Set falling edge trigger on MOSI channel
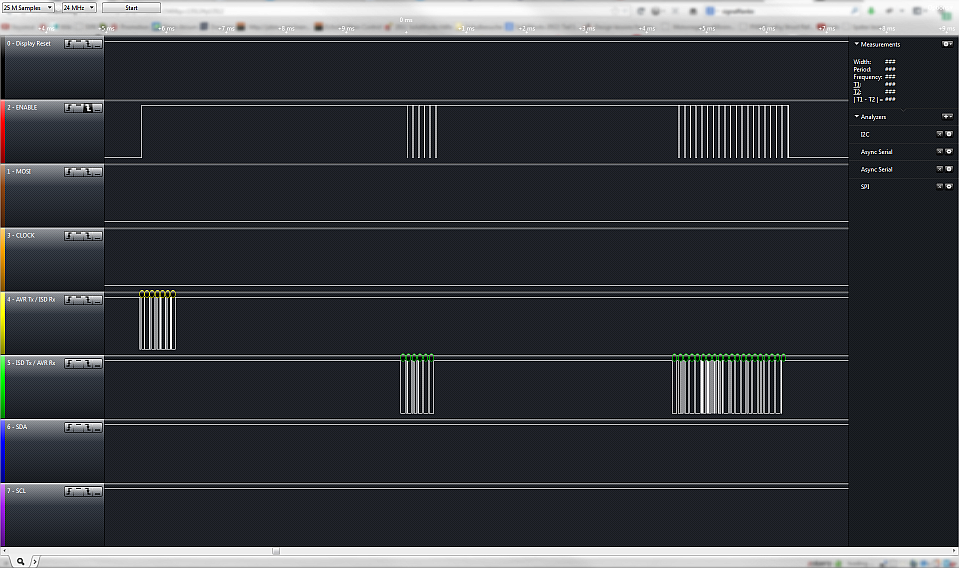The image size is (959, 568). click(88, 172)
